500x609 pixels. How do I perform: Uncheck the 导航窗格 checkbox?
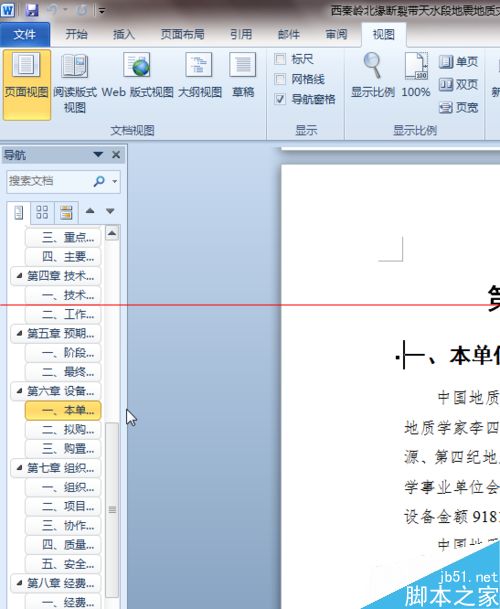(280, 99)
